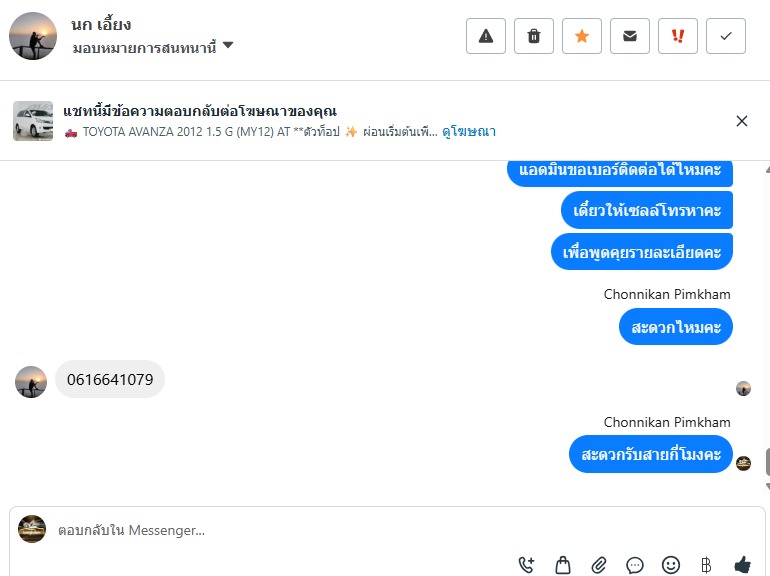Request payment with baht icon
The image size is (770, 576).
[706, 565]
